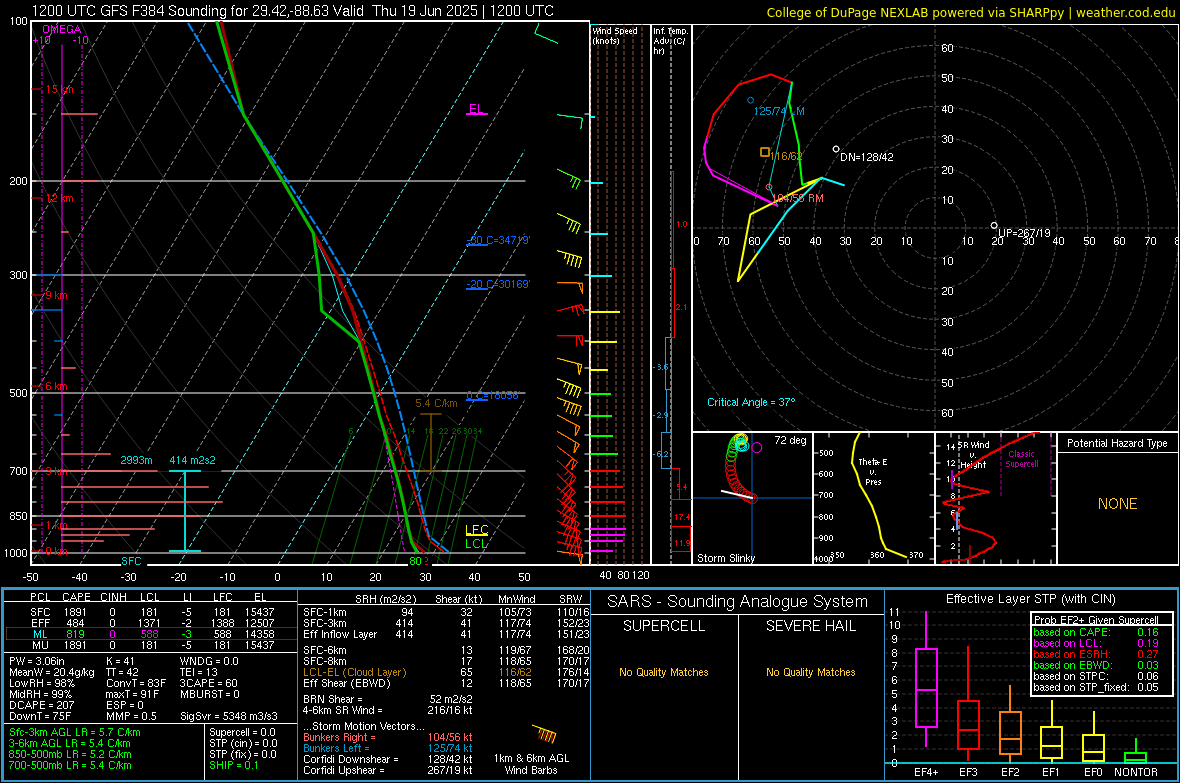
Task: Click the 12 km height marker
Action: [59, 198]
